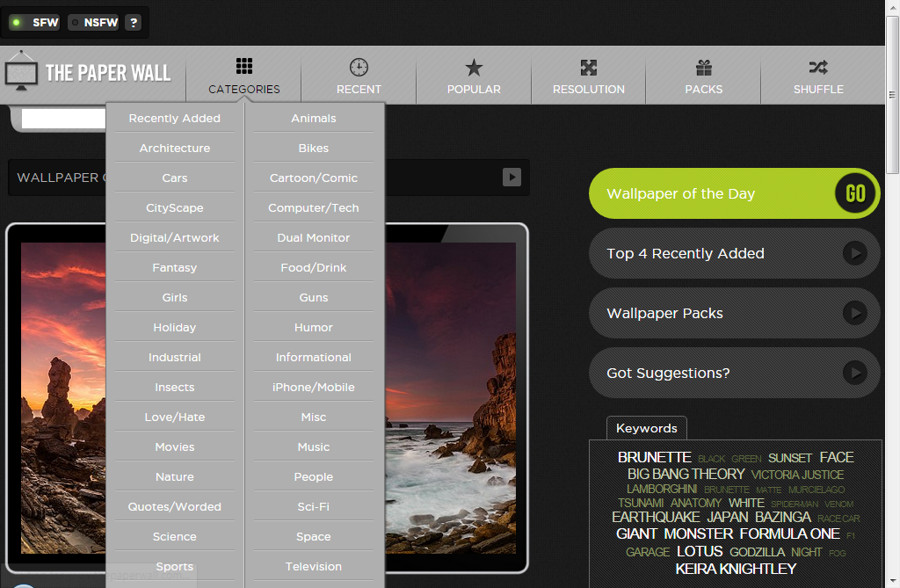Choose the Science category
This screenshot has height=588, width=900.
tap(174, 536)
